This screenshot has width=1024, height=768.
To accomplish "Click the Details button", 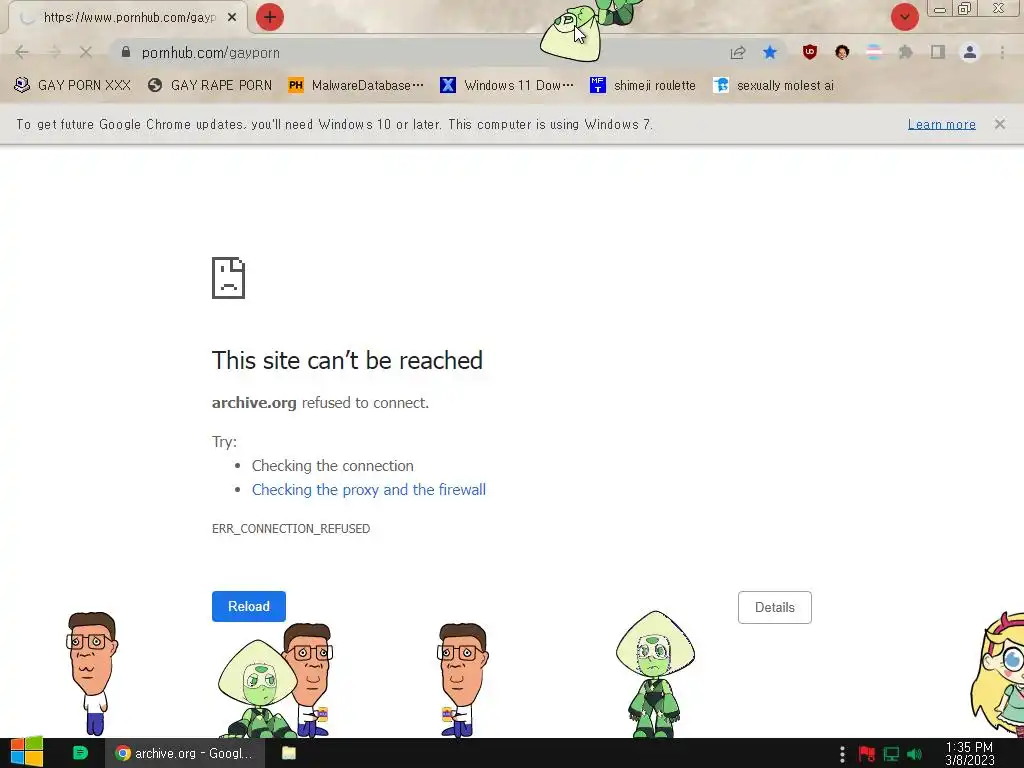I will coord(775,607).
